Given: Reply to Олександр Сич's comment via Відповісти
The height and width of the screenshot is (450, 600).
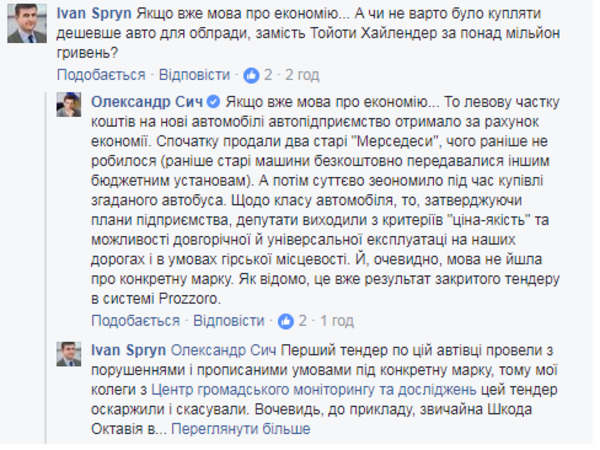Looking at the screenshot, I should point(229,321).
